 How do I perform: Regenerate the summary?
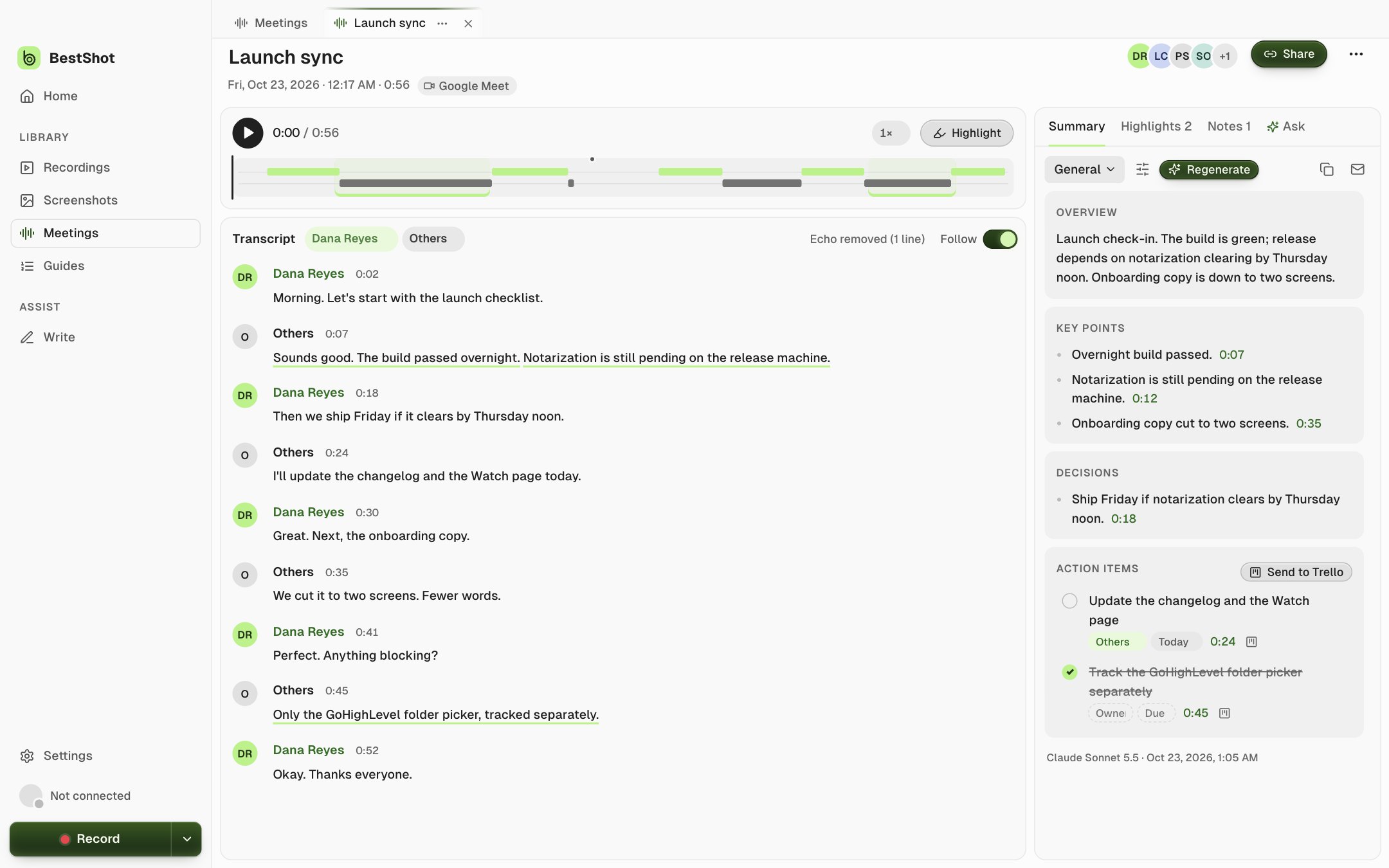coord(1209,170)
